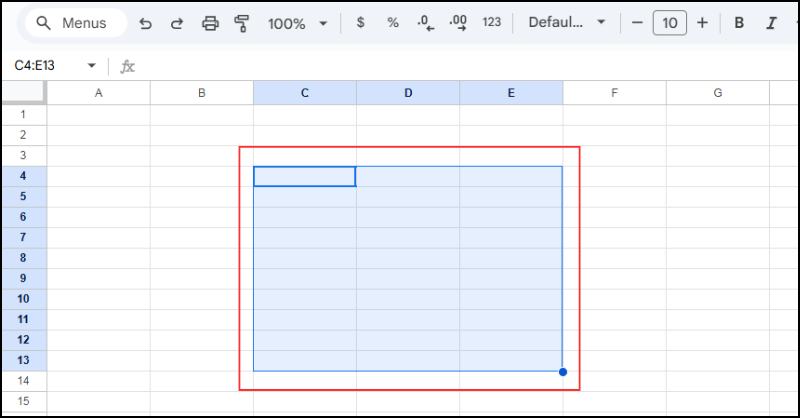Open the 123 more formats menu
This screenshot has width=800, height=418.
click(491, 23)
